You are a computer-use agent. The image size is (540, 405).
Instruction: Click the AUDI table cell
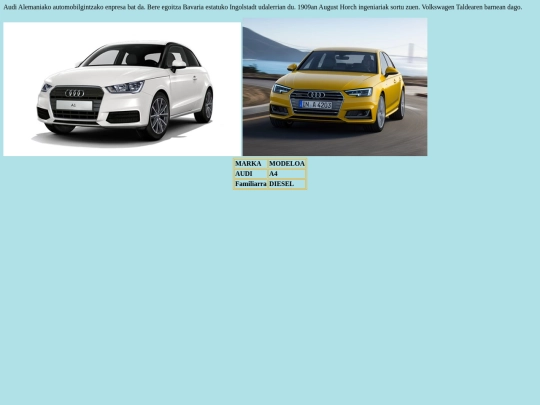click(250, 174)
